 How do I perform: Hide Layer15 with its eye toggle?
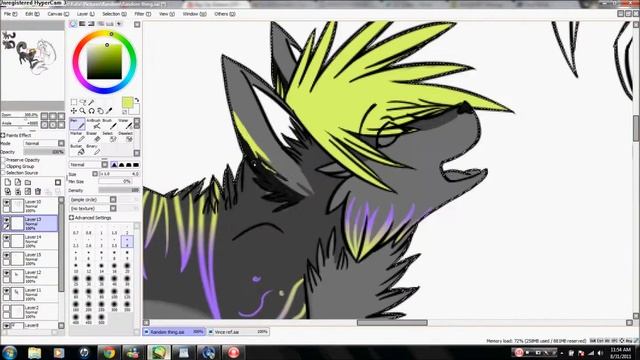pos(7,255)
